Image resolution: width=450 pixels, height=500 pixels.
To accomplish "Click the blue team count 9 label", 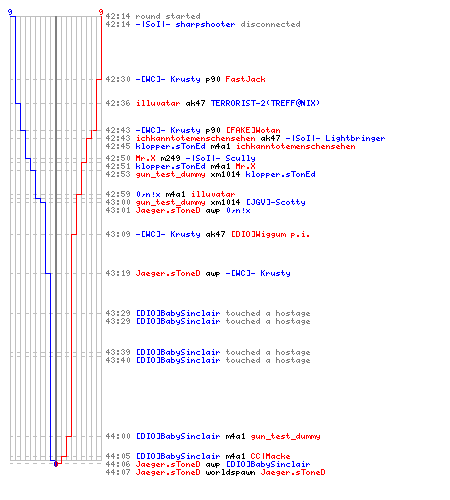I will coord(10,12).
